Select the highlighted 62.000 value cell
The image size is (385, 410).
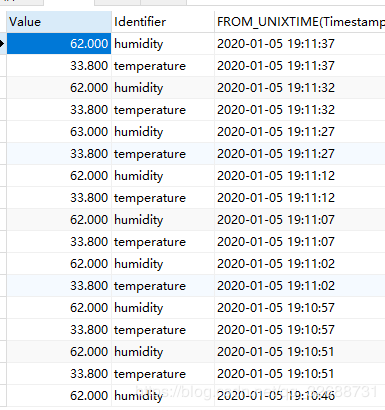click(59, 44)
